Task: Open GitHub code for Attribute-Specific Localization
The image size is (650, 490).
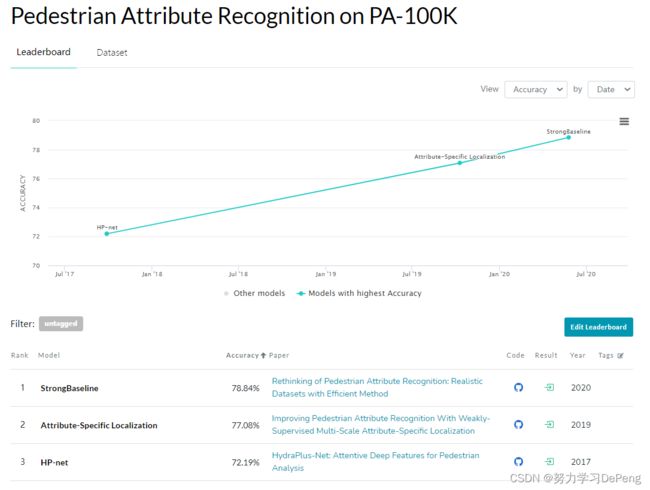Action: click(x=518, y=425)
